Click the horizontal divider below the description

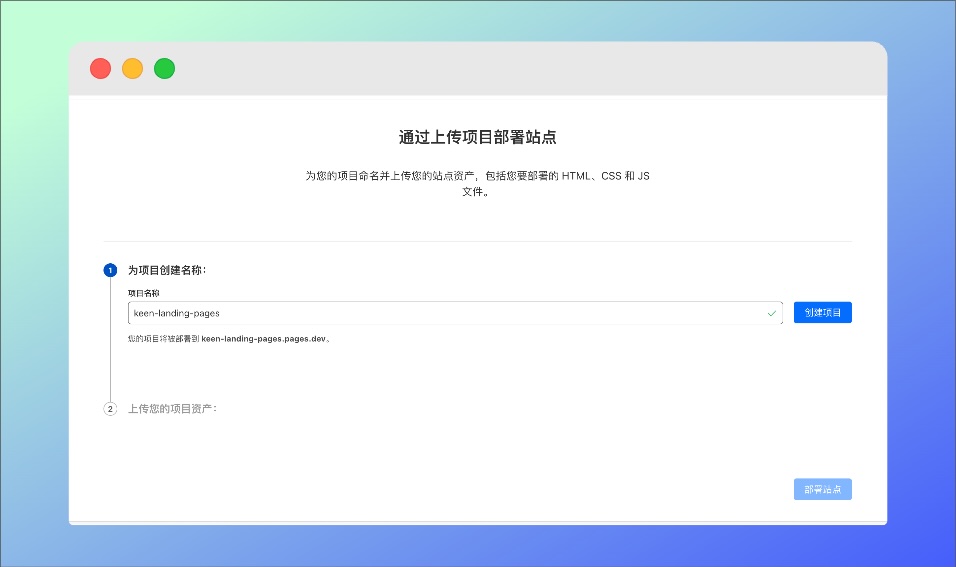click(477, 241)
